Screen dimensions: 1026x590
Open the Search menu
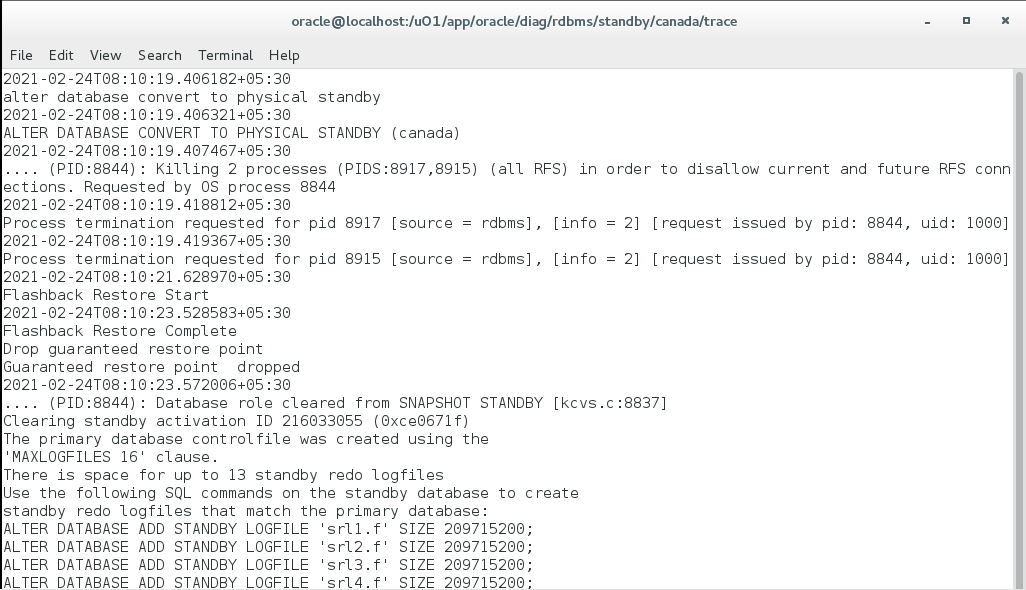[159, 55]
